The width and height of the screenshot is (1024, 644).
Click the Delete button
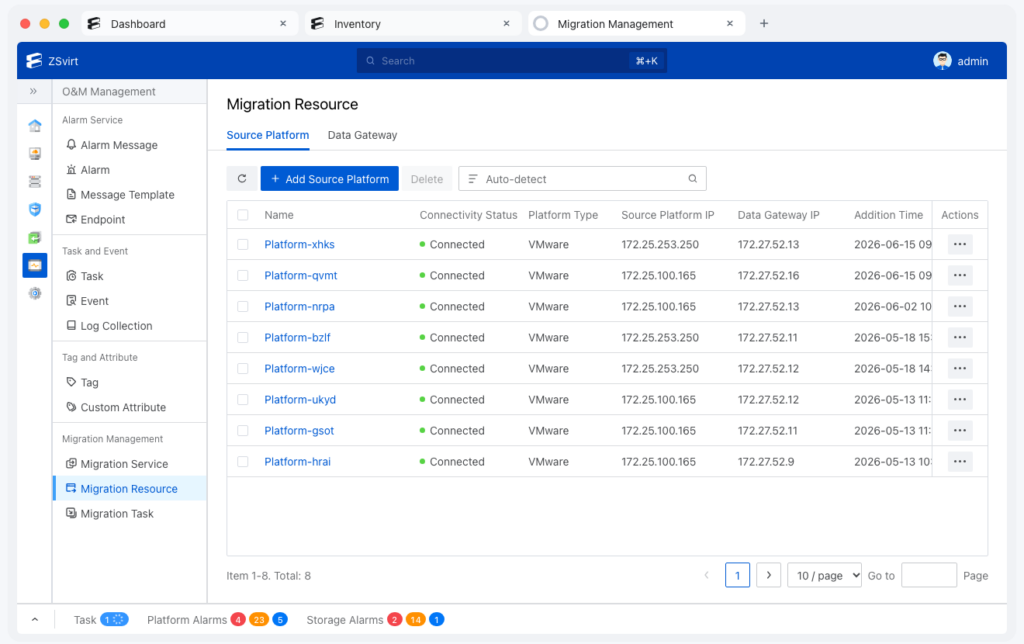(426, 178)
